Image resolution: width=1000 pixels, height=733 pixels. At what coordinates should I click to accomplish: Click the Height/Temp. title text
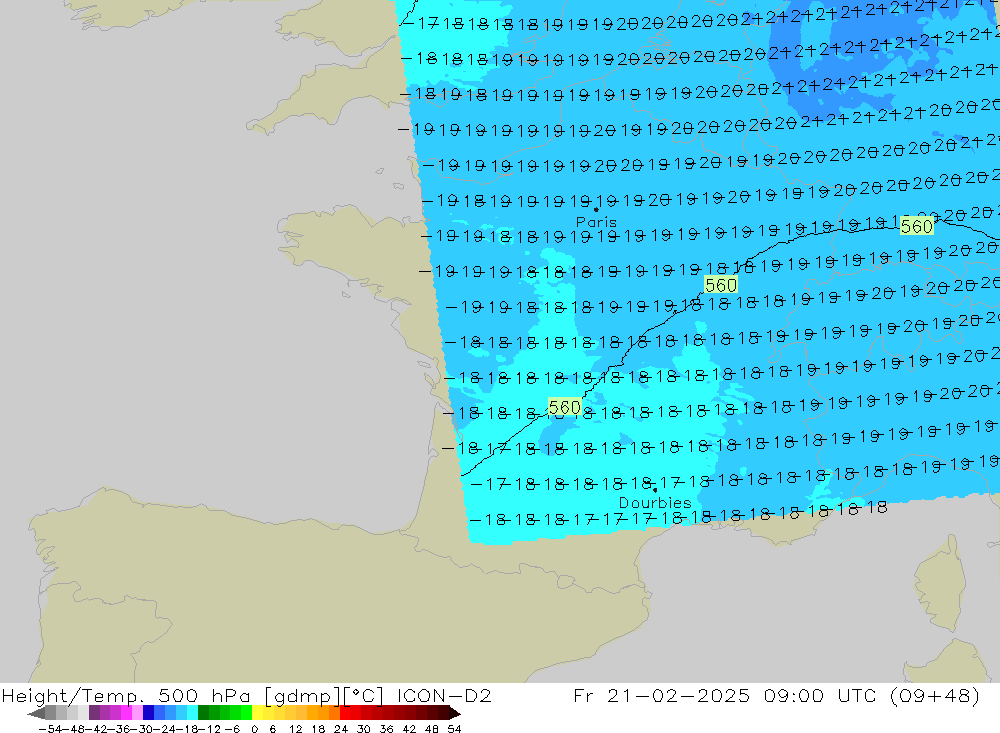(73, 696)
